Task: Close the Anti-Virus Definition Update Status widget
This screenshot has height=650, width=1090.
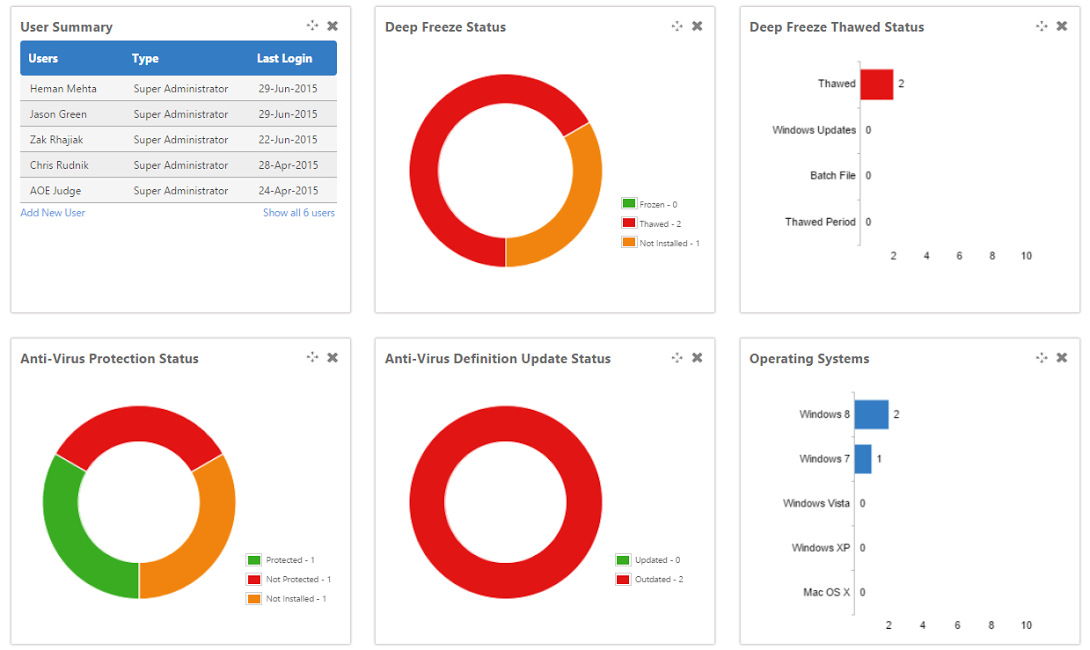Action: pyautogui.click(x=697, y=357)
